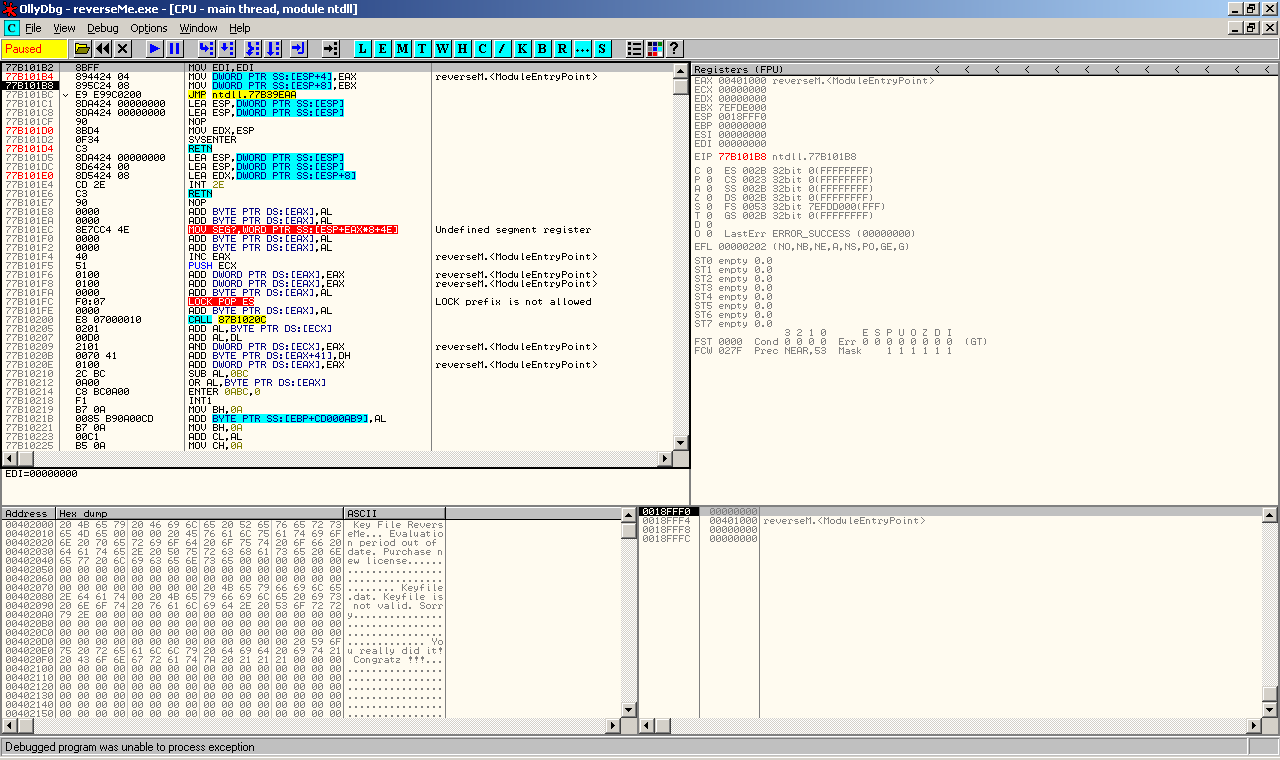Open the Options menu

click(149, 28)
